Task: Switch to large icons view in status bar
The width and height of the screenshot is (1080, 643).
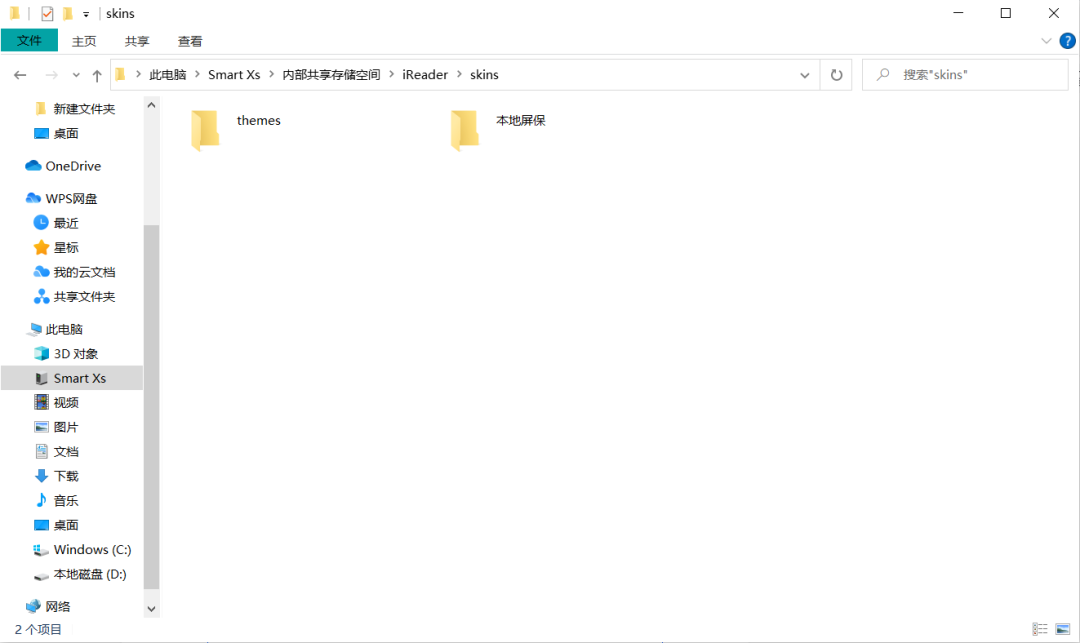Action: 1062,629
